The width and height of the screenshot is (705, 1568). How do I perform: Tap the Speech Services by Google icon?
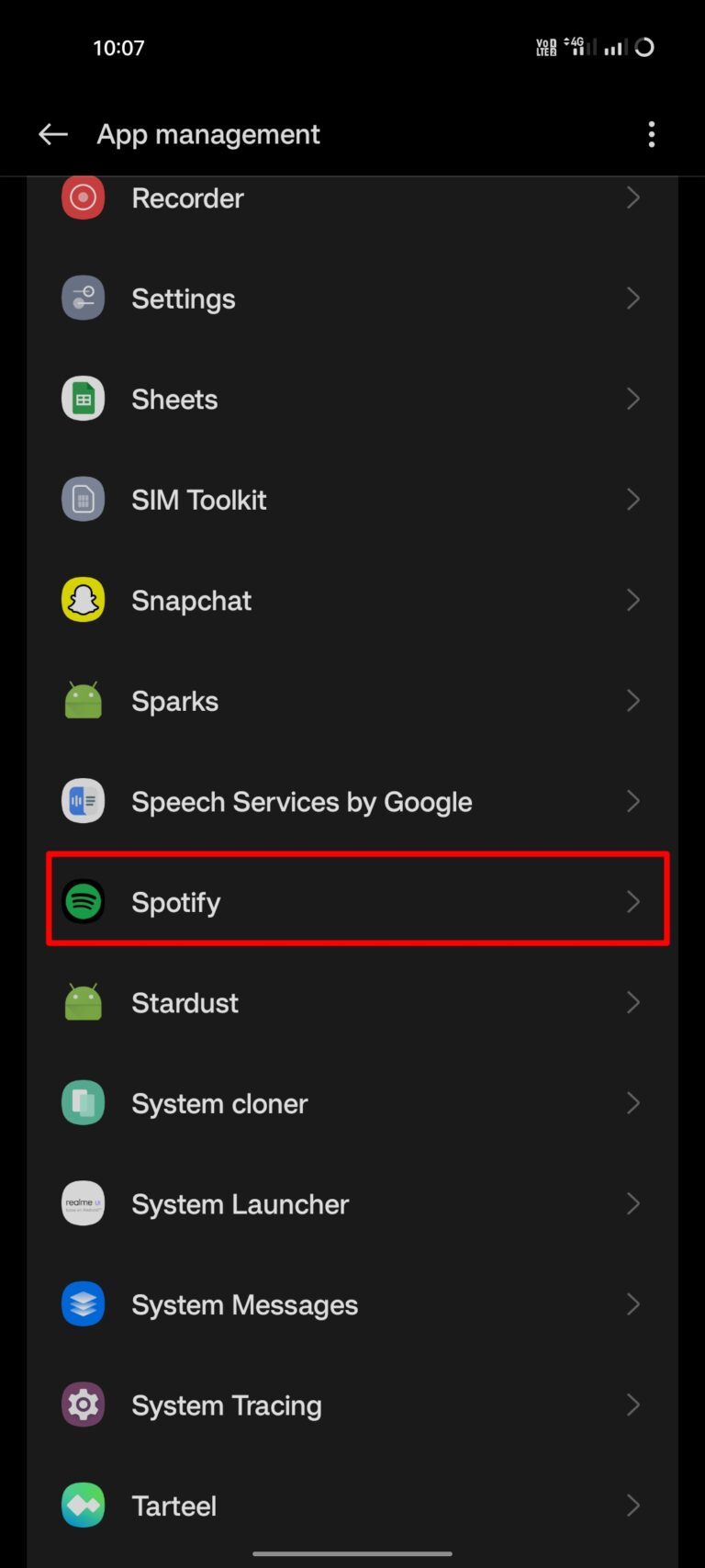point(83,801)
